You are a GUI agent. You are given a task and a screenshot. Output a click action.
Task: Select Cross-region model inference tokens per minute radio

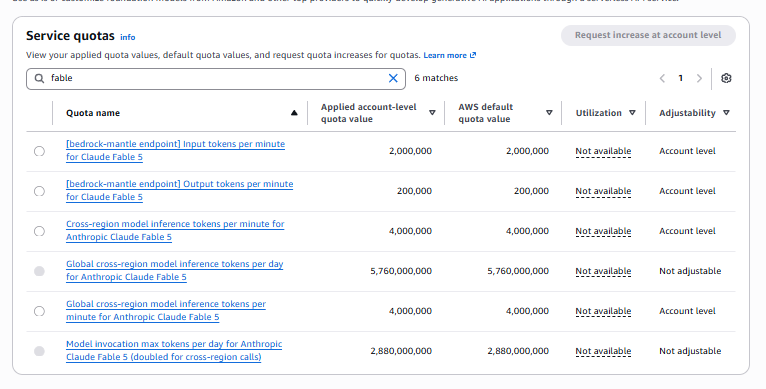coord(39,231)
